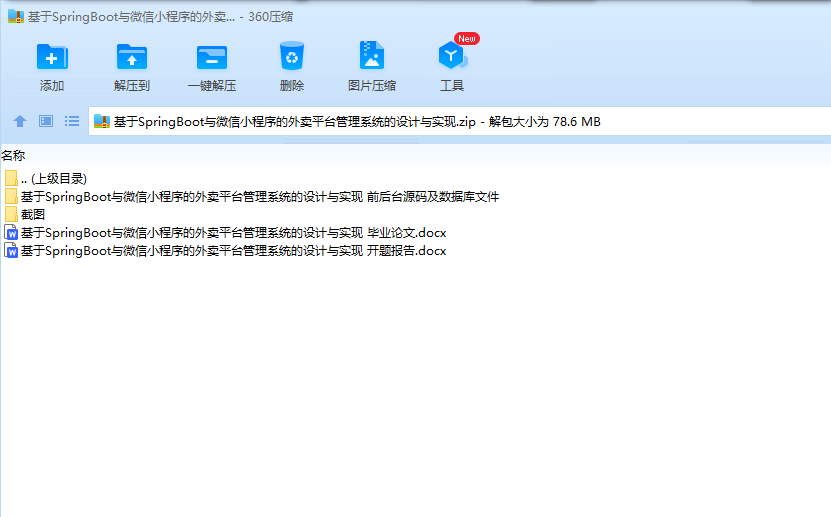Image resolution: width=831 pixels, height=517 pixels.
Task: Click the red New badge on 工具
Action: coord(466,39)
